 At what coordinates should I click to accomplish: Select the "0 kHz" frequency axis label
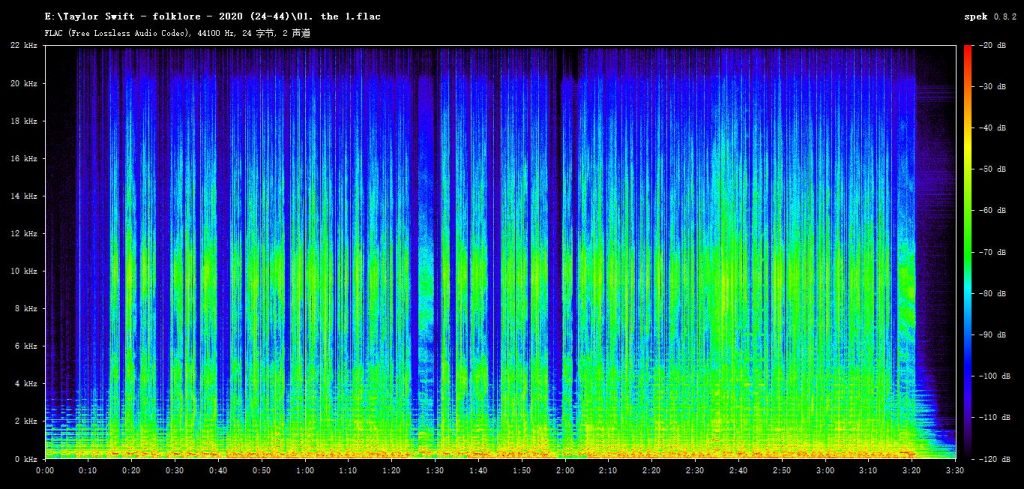[x=27, y=459]
